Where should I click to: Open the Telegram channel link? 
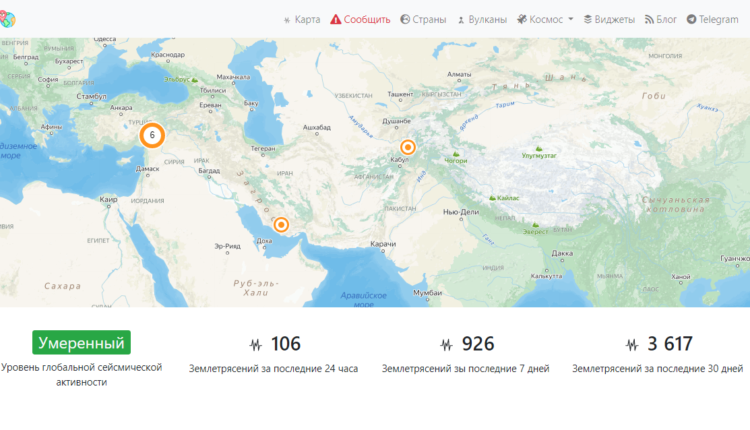pos(712,19)
